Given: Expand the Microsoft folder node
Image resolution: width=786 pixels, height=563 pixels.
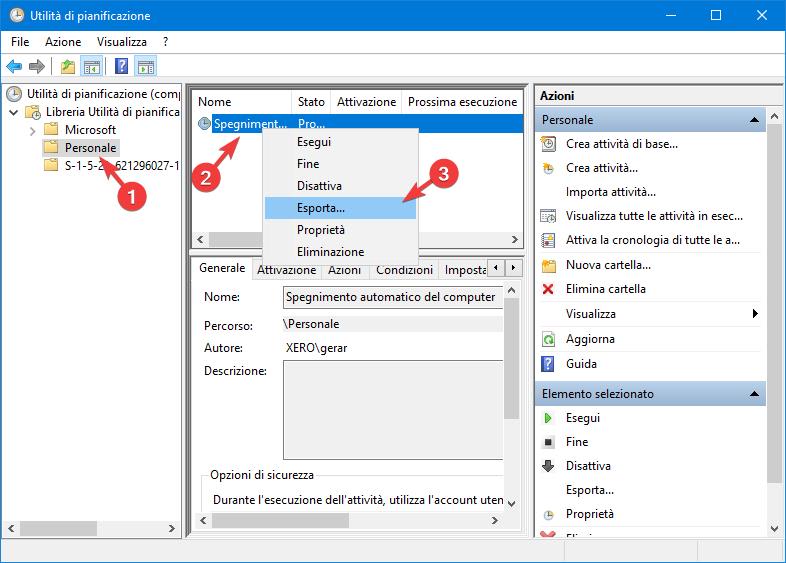Looking at the screenshot, I should (33, 131).
